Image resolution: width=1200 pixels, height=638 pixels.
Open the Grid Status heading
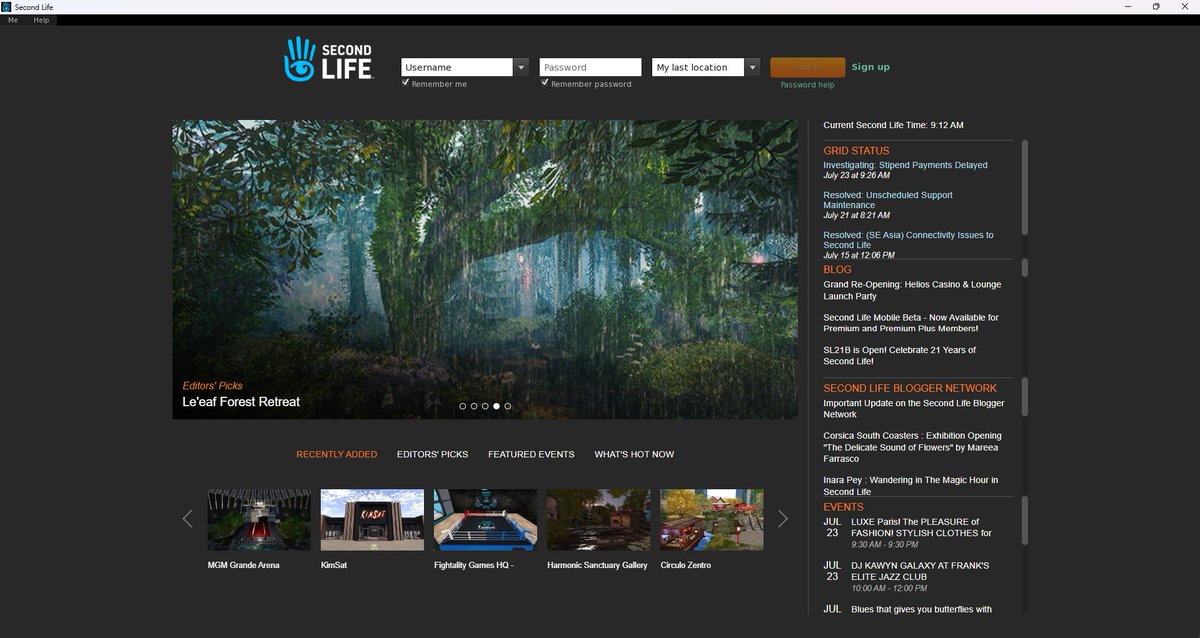856,151
